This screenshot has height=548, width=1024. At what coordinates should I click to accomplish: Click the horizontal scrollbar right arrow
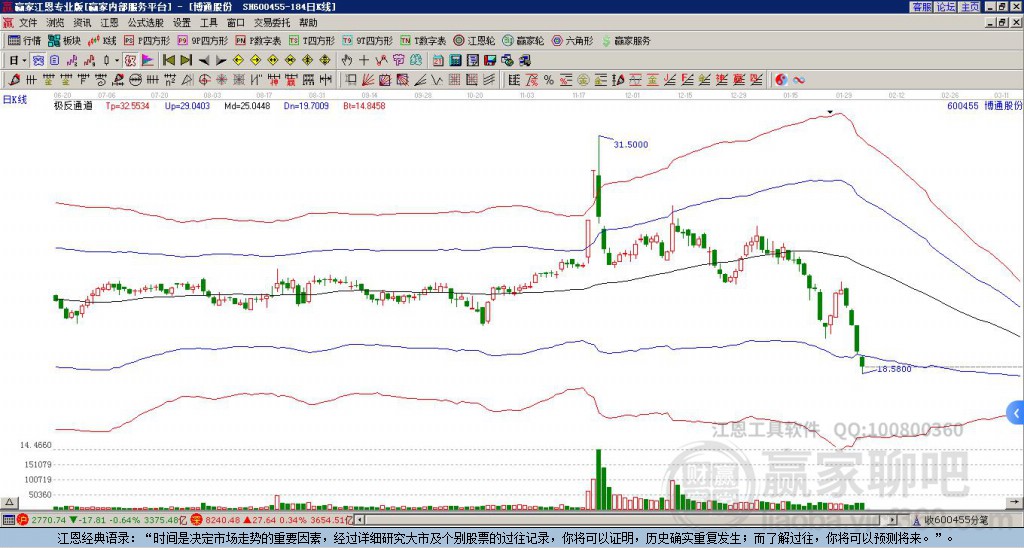[x=893, y=520]
